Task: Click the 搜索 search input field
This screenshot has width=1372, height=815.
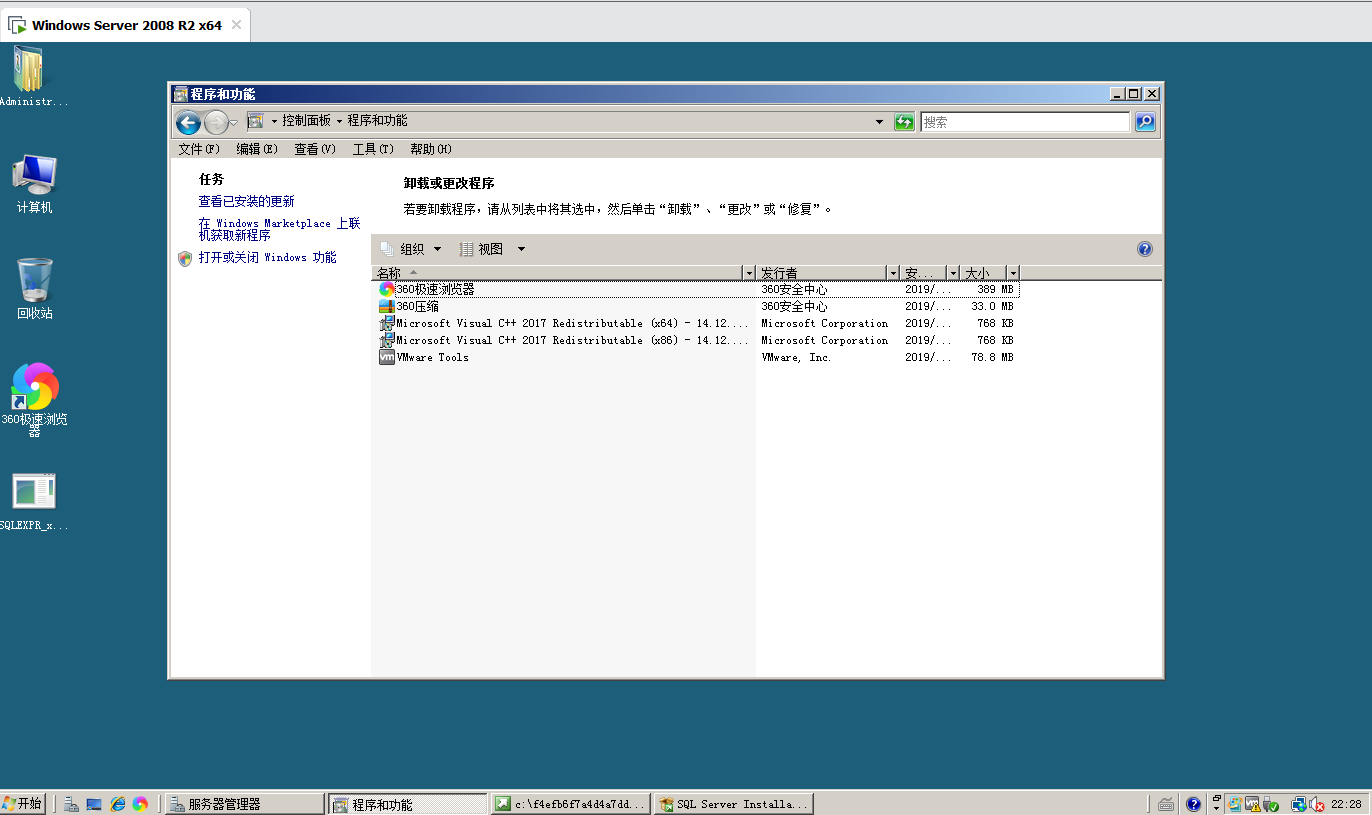Action: click(1025, 122)
